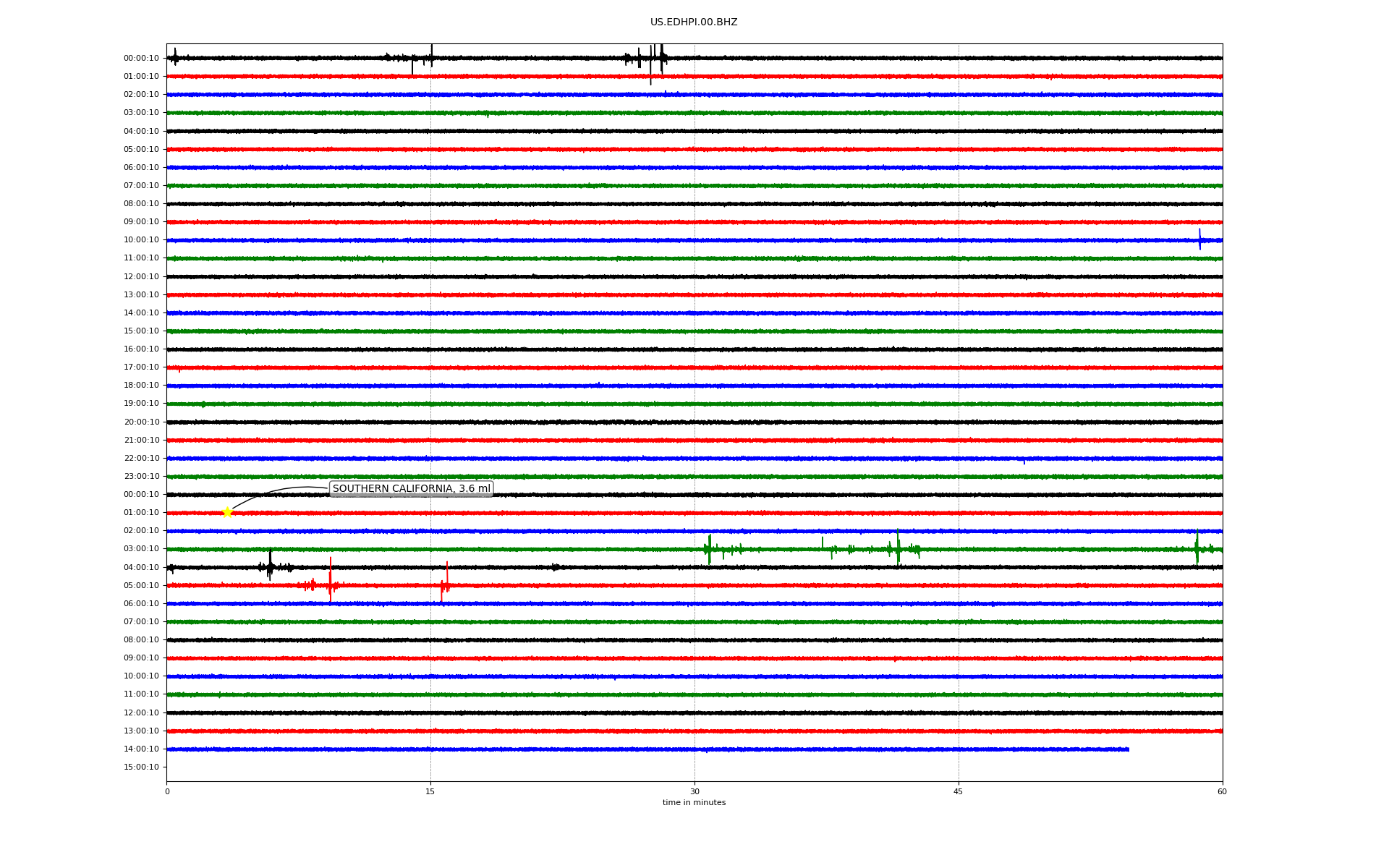Click the US.EDHPI.00.BHZ plot title
1389x868 pixels.
[694, 22]
